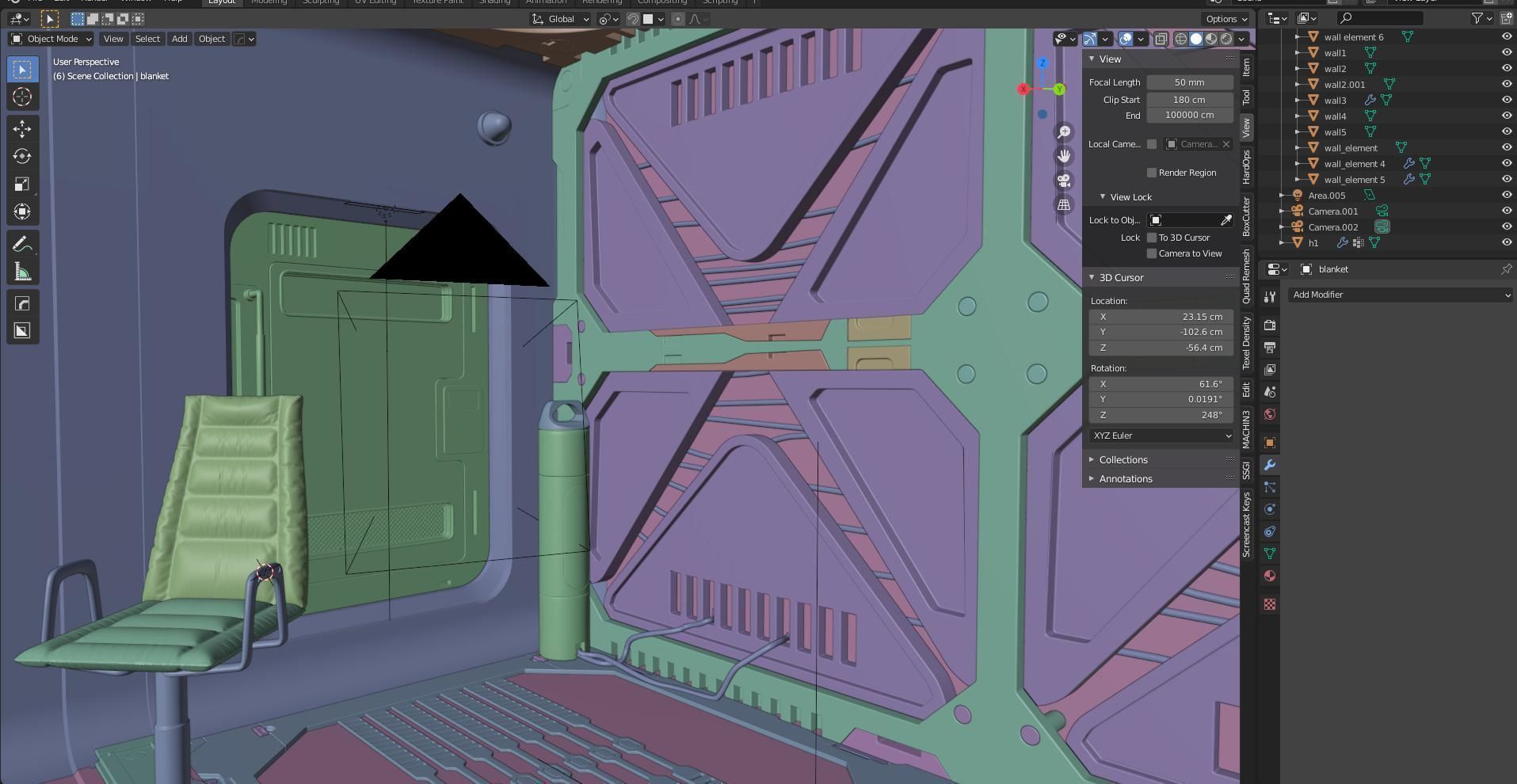1517x784 pixels.
Task: Enable Lock To 3D Cursor checkbox
Action: click(1152, 238)
